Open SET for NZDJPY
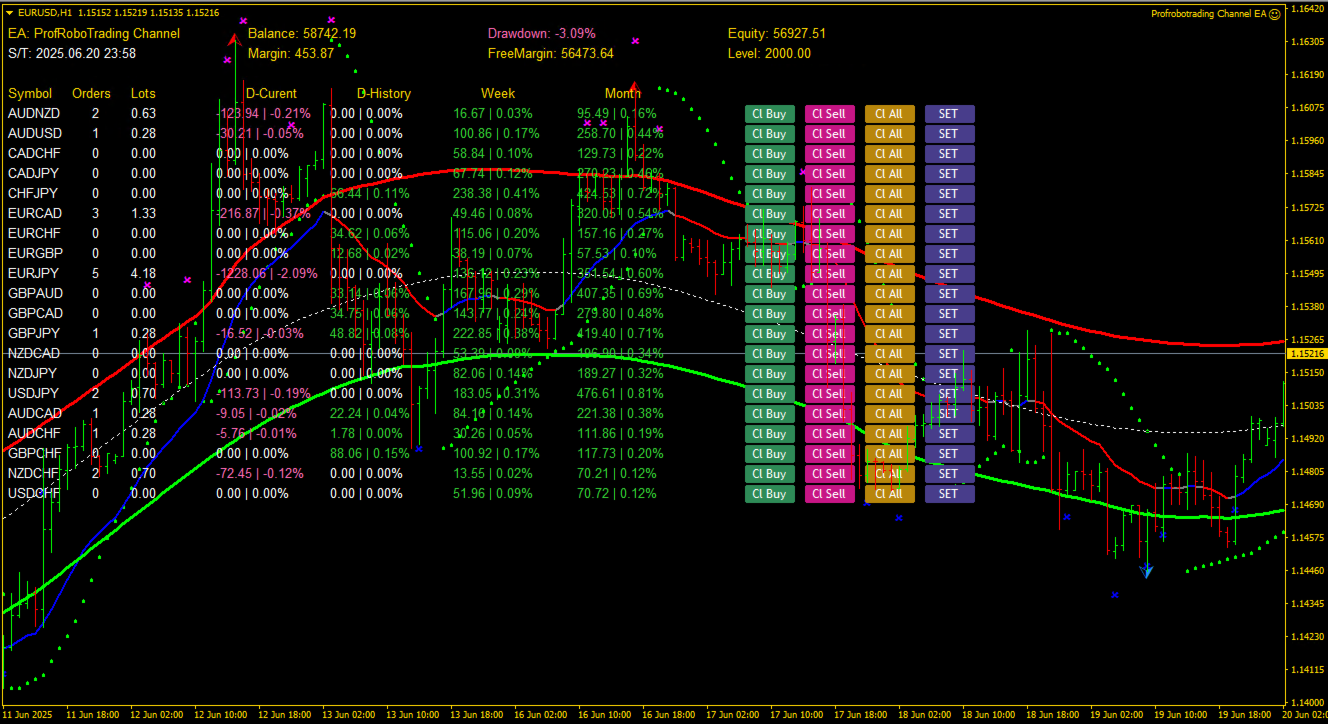Image resolution: width=1328 pixels, height=724 pixels. tap(949, 374)
